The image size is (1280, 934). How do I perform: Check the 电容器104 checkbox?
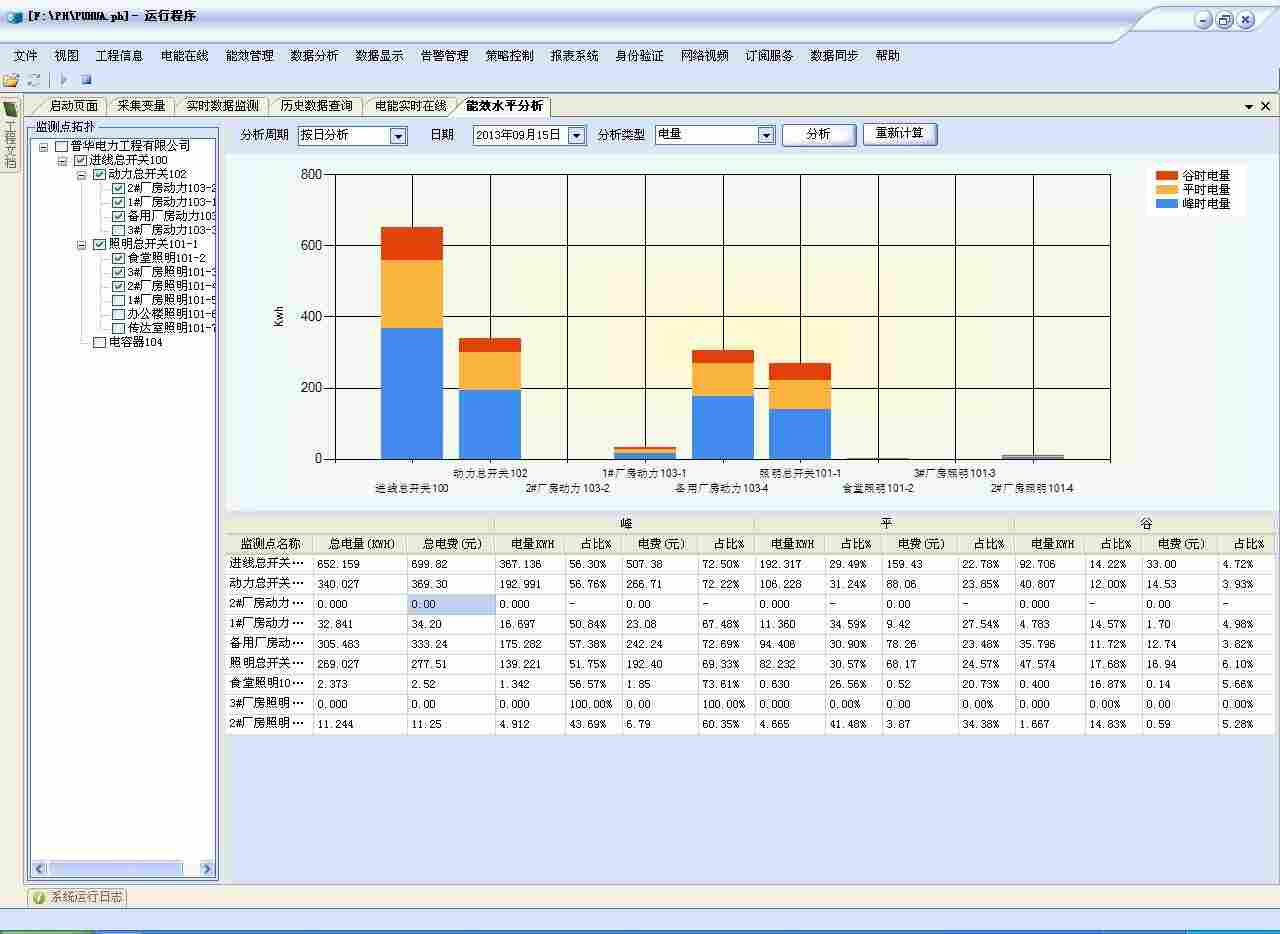tap(99, 342)
